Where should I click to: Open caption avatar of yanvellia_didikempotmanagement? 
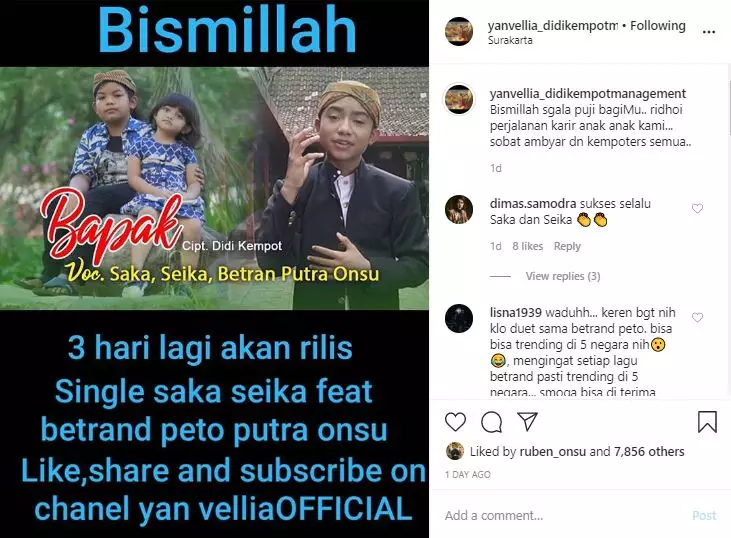point(459,99)
